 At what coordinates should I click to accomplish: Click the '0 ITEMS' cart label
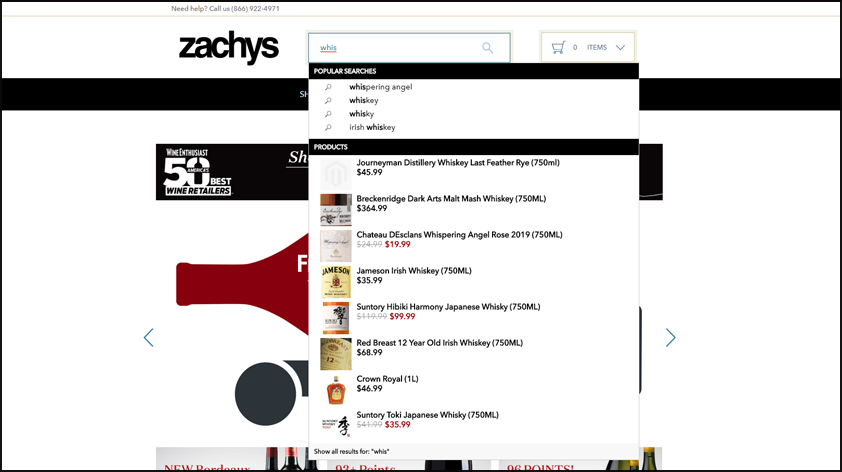[590, 47]
